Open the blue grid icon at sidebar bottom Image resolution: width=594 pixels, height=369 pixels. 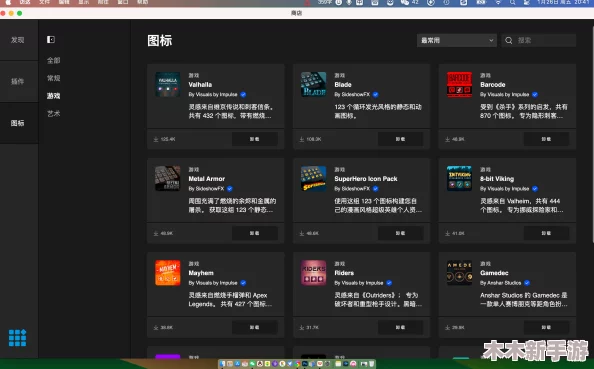pyautogui.click(x=17, y=338)
